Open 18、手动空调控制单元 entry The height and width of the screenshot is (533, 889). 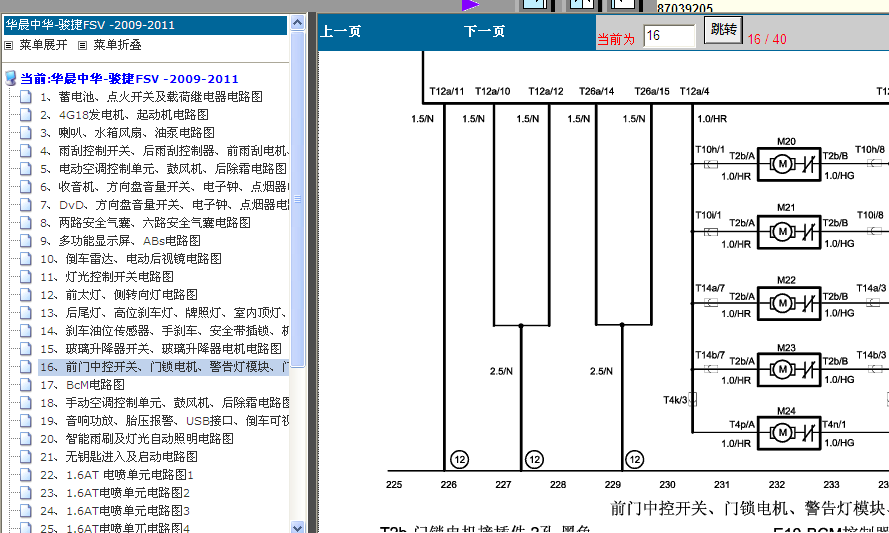coord(164,403)
